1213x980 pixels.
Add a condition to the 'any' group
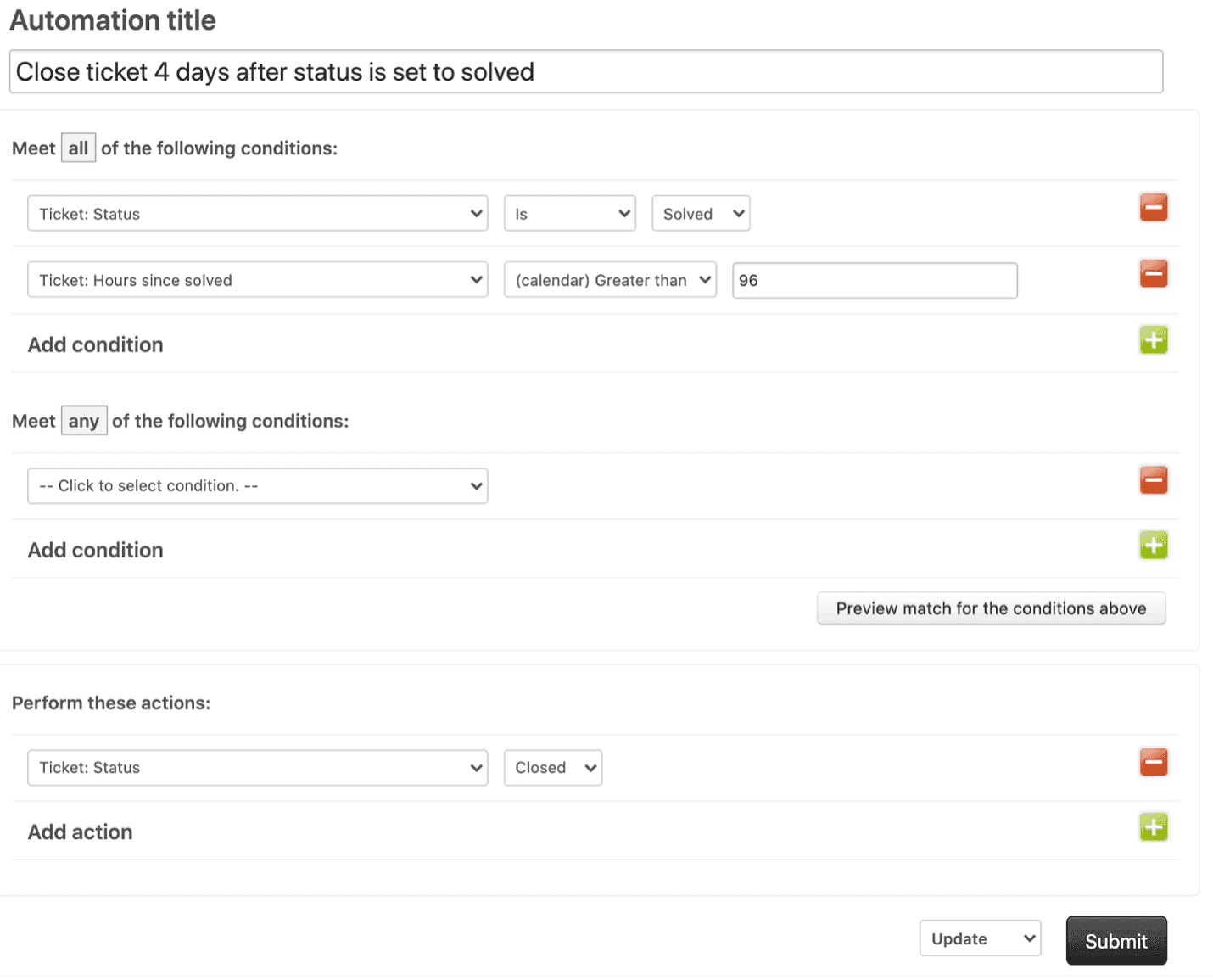coord(1153,546)
